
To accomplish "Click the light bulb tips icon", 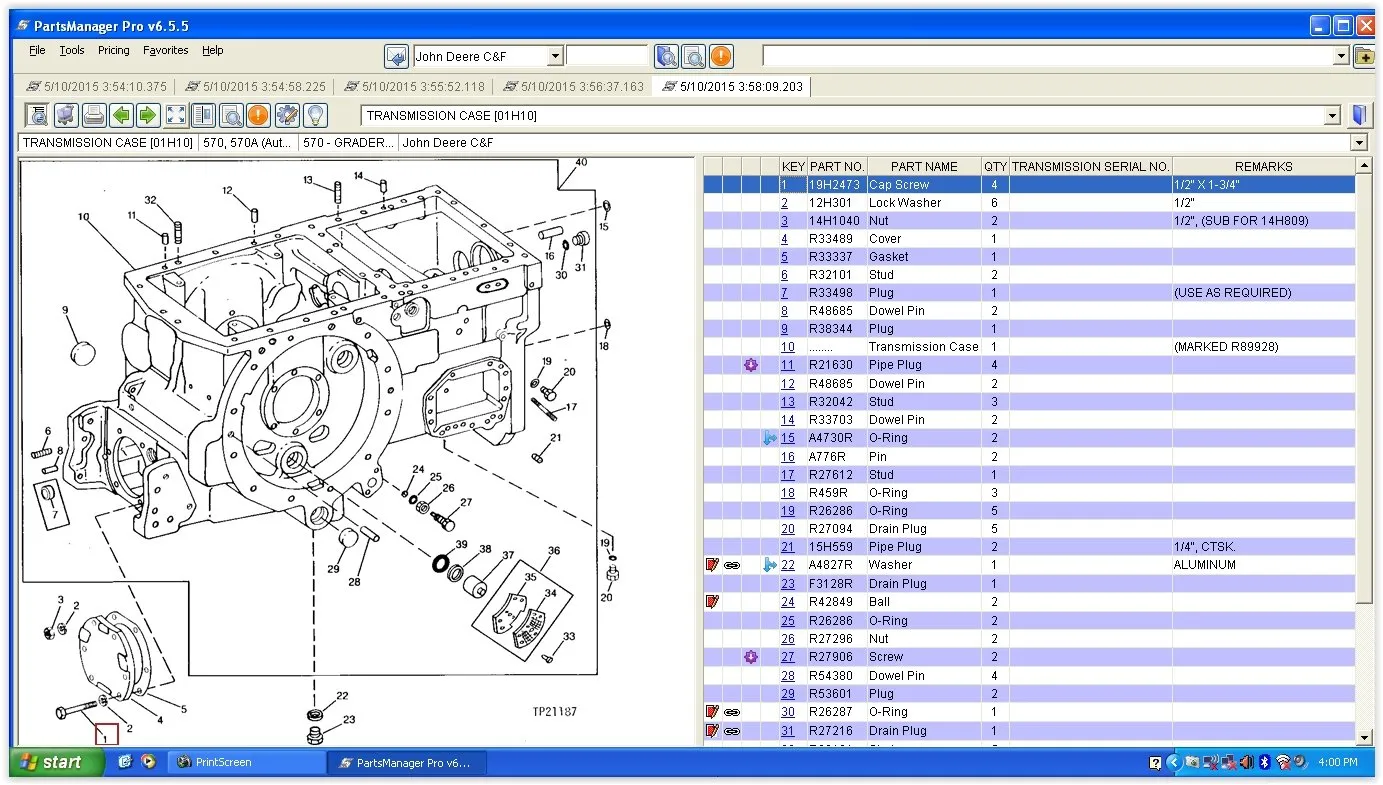I will (314, 115).
